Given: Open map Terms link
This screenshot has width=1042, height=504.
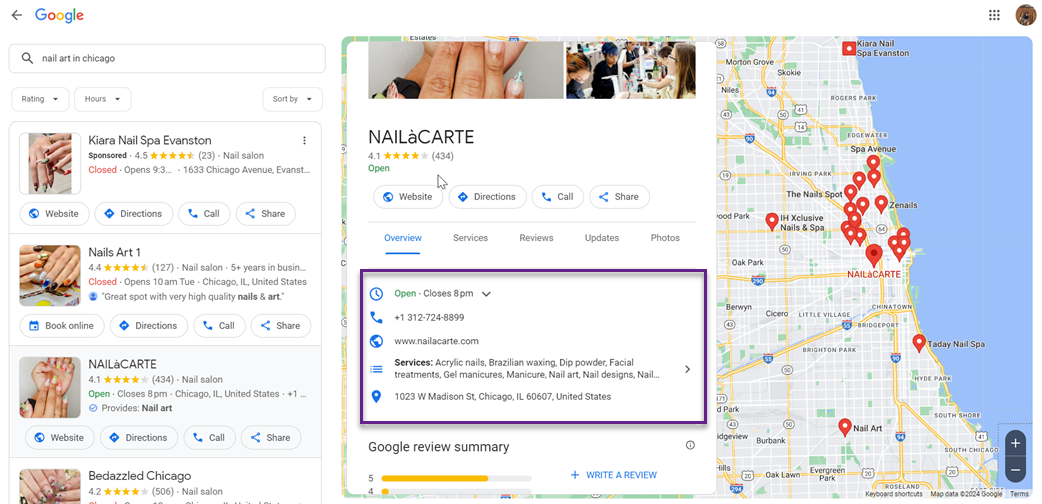Looking at the screenshot, I should [1019, 494].
